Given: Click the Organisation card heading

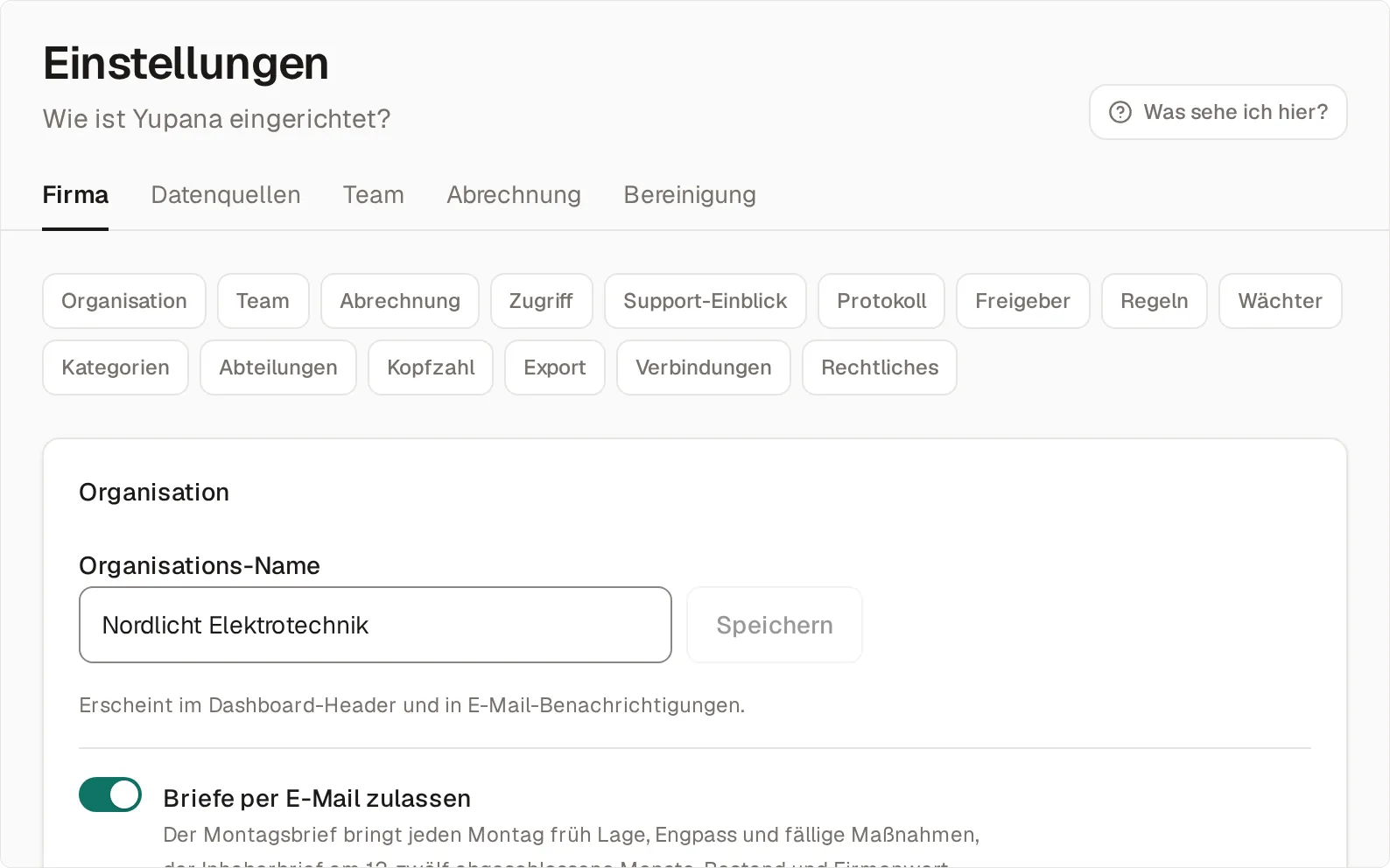Looking at the screenshot, I should pos(154,493).
